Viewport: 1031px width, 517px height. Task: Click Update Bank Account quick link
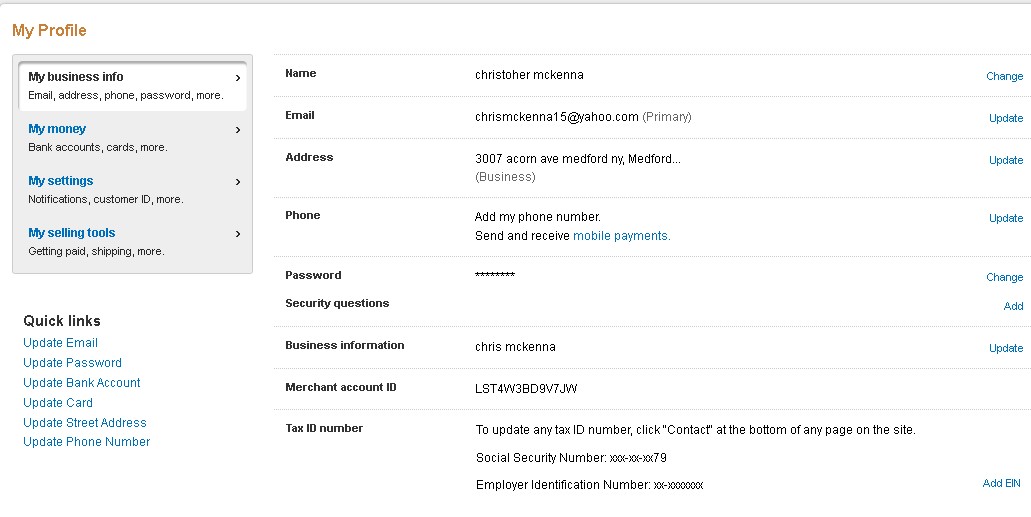[82, 383]
